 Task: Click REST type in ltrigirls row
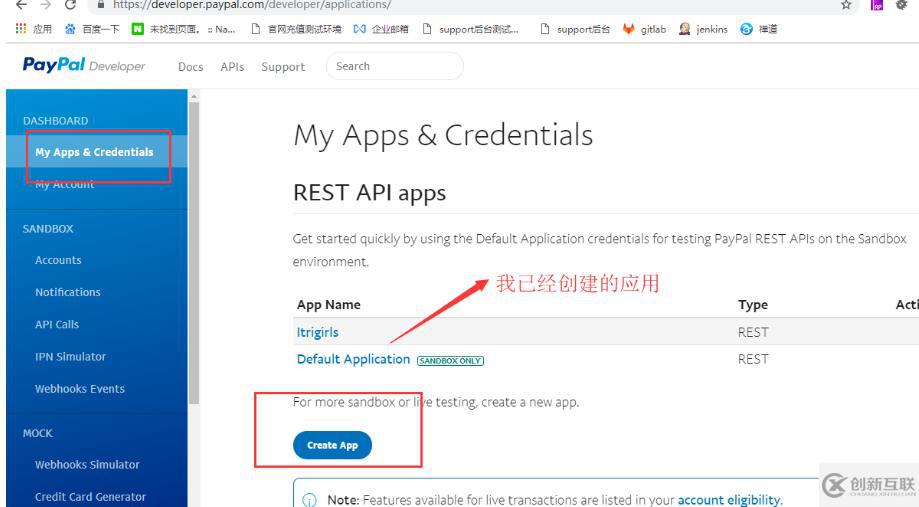tap(753, 332)
